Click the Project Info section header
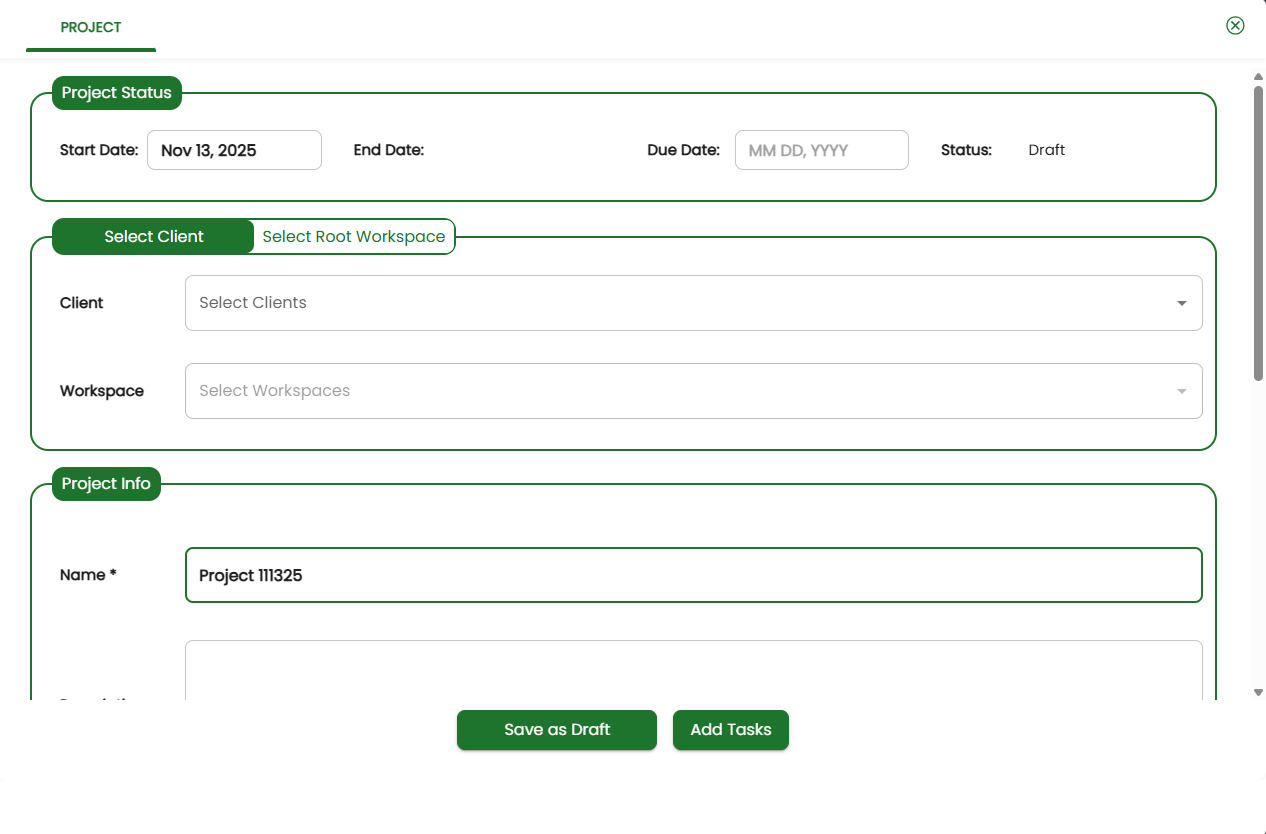This screenshot has width=1266, height=834. [106, 484]
